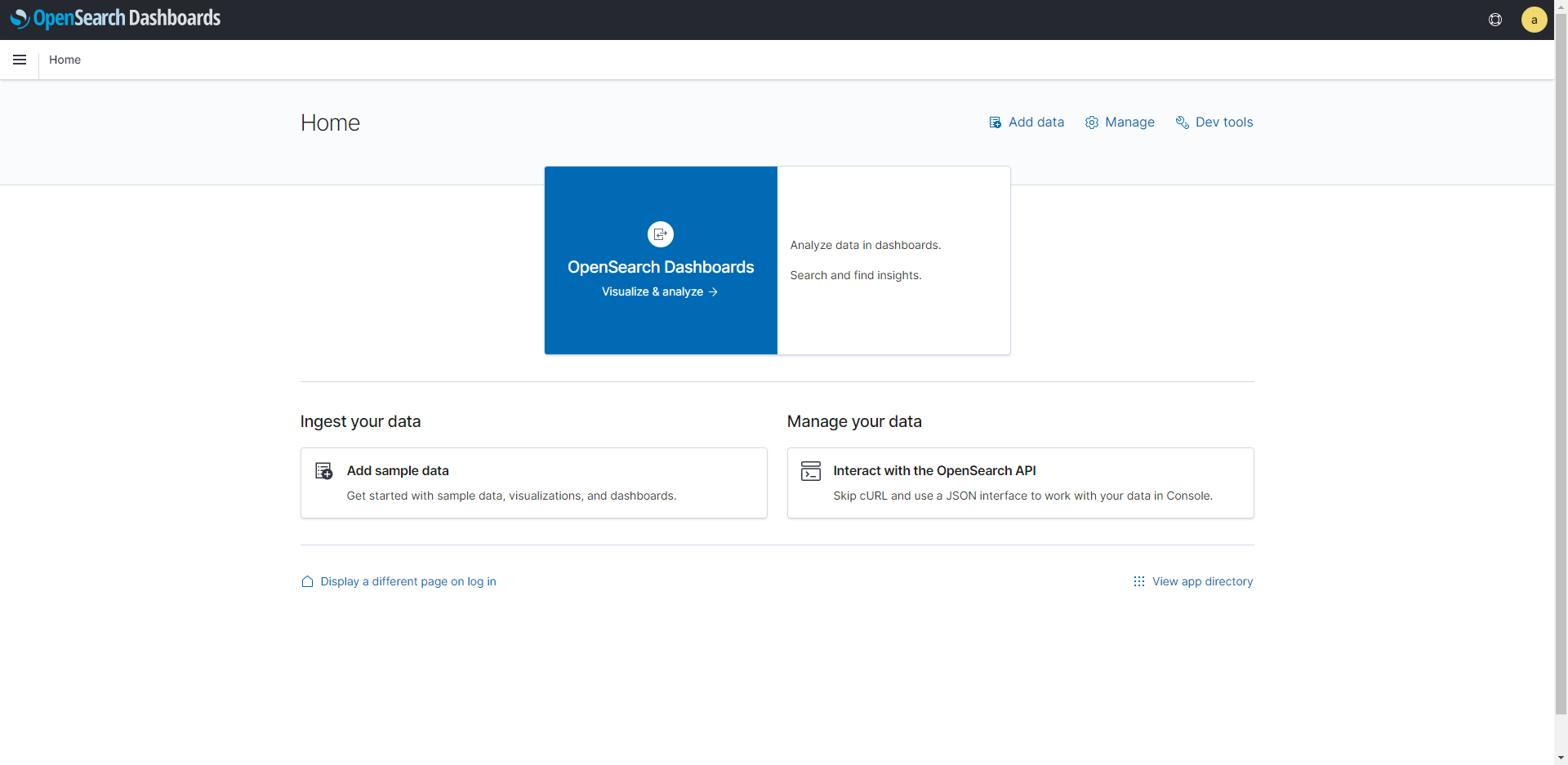The width and height of the screenshot is (1568, 765).
Task: Click Visualize & analyze link
Action: [x=660, y=291]
